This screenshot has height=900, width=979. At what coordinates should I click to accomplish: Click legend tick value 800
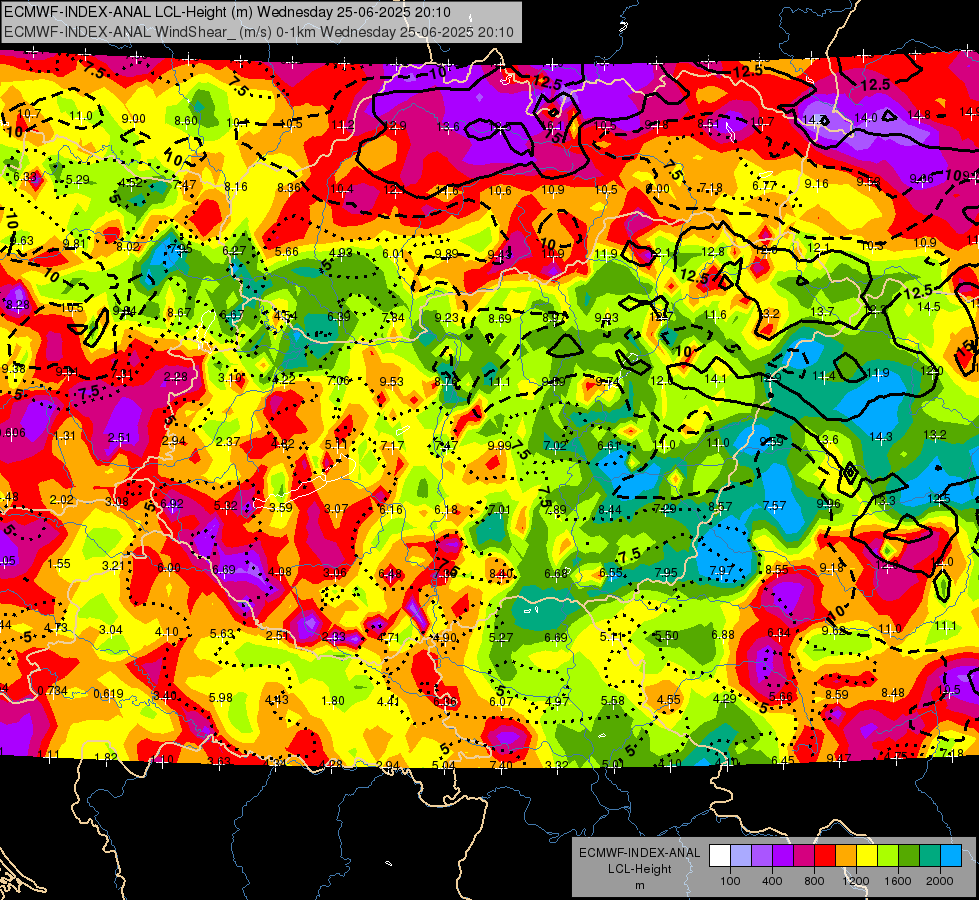click(x=814, y=881)
